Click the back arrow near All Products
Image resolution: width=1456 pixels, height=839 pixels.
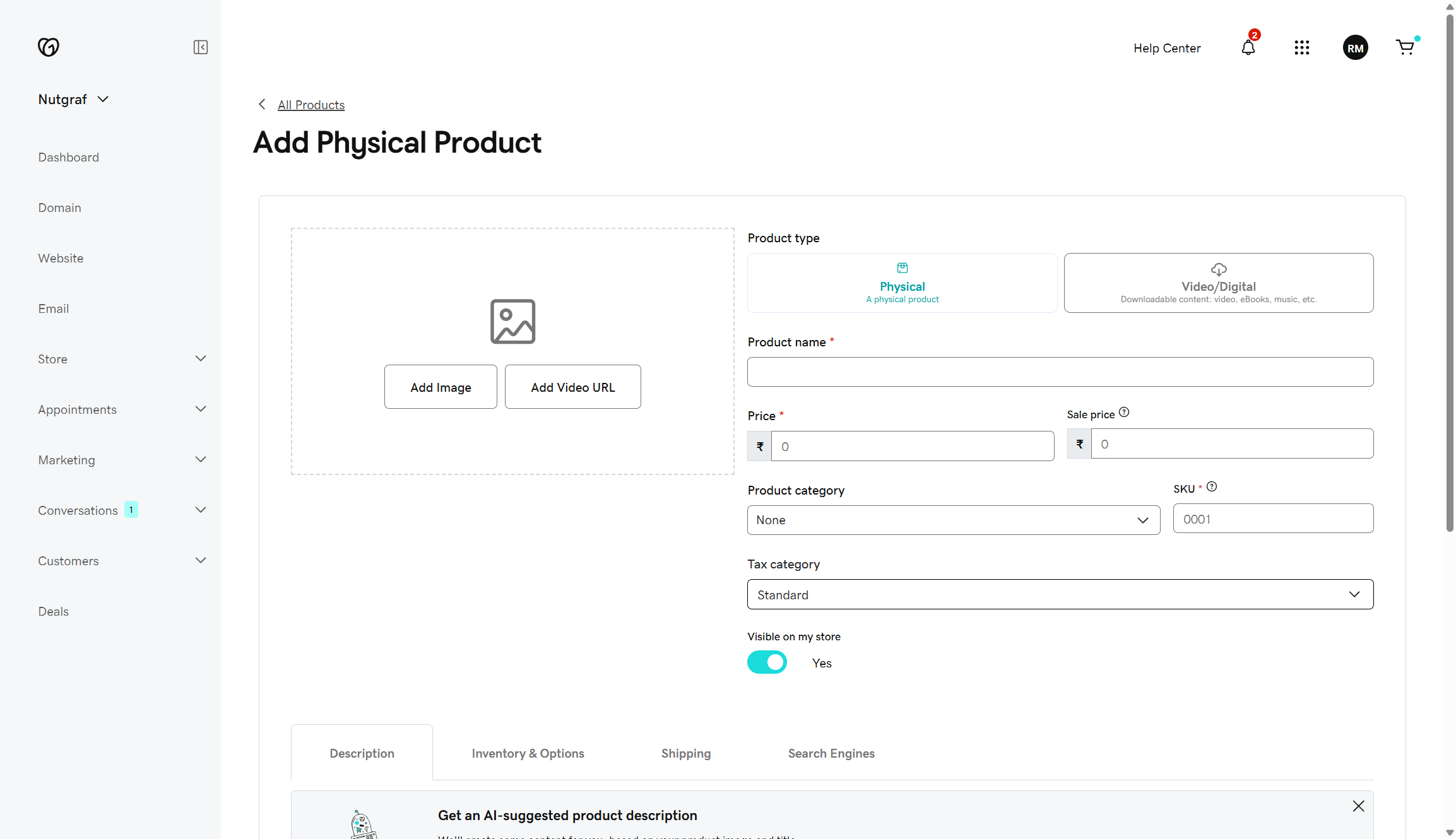coord(262,104)
